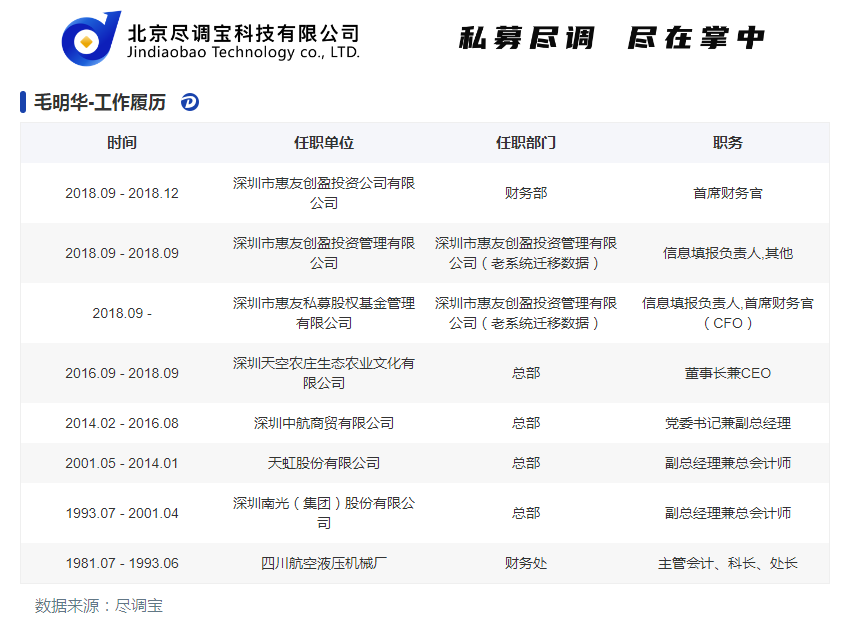This screenshot has width=850, height=625.
Task: Click the 时间 column header
Action: coord(122,143)
